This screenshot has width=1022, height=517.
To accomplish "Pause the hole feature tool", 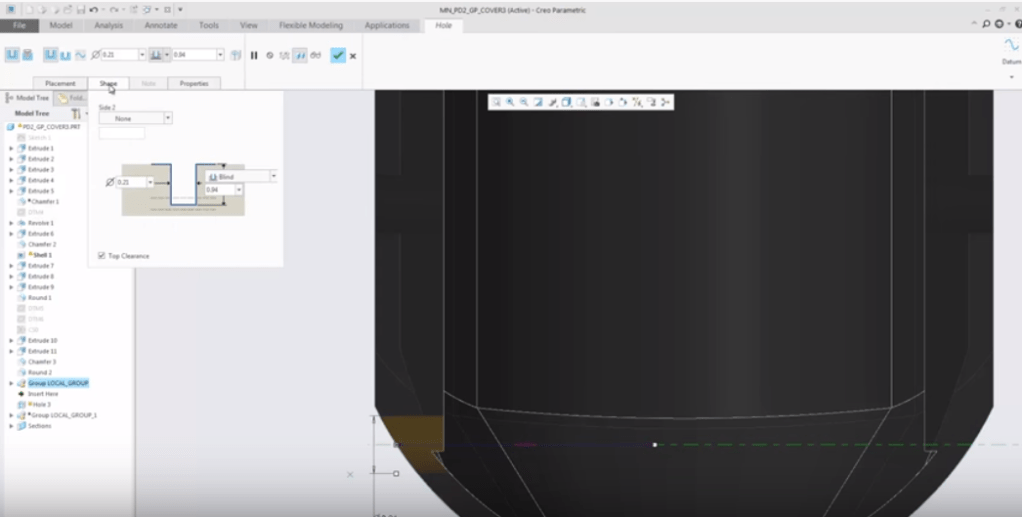I will (x=254, y=56).
